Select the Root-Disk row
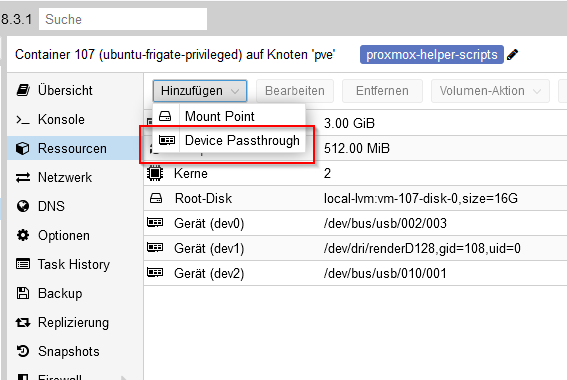Screen dimensions: 567x380 [355, 198]
